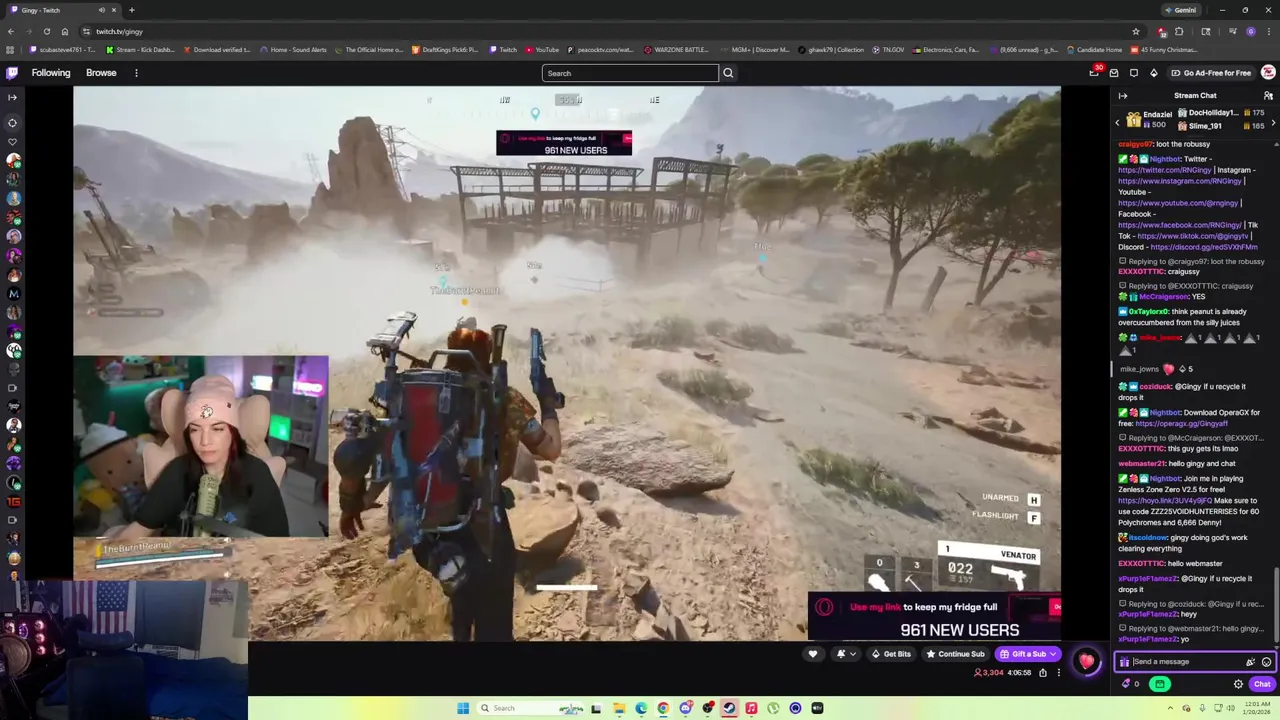This screenshot has width=1280, height=720.
Task: Open the mail-style icon left of Whispers
Action: click(1114, 73)
